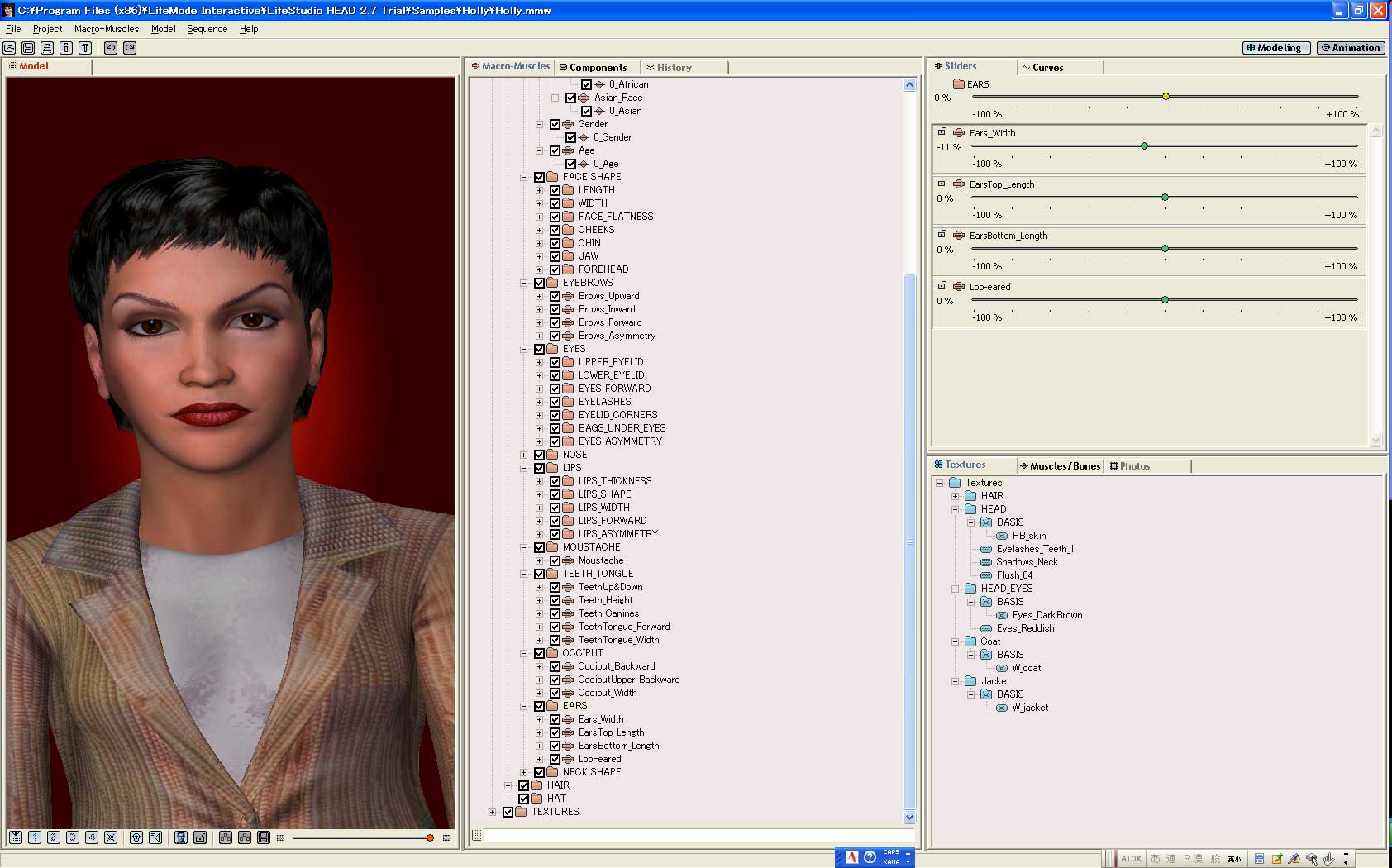Click the undo arrow icon
The image size is (1392, 868).
pyautogui.click(x=111, y=48)
